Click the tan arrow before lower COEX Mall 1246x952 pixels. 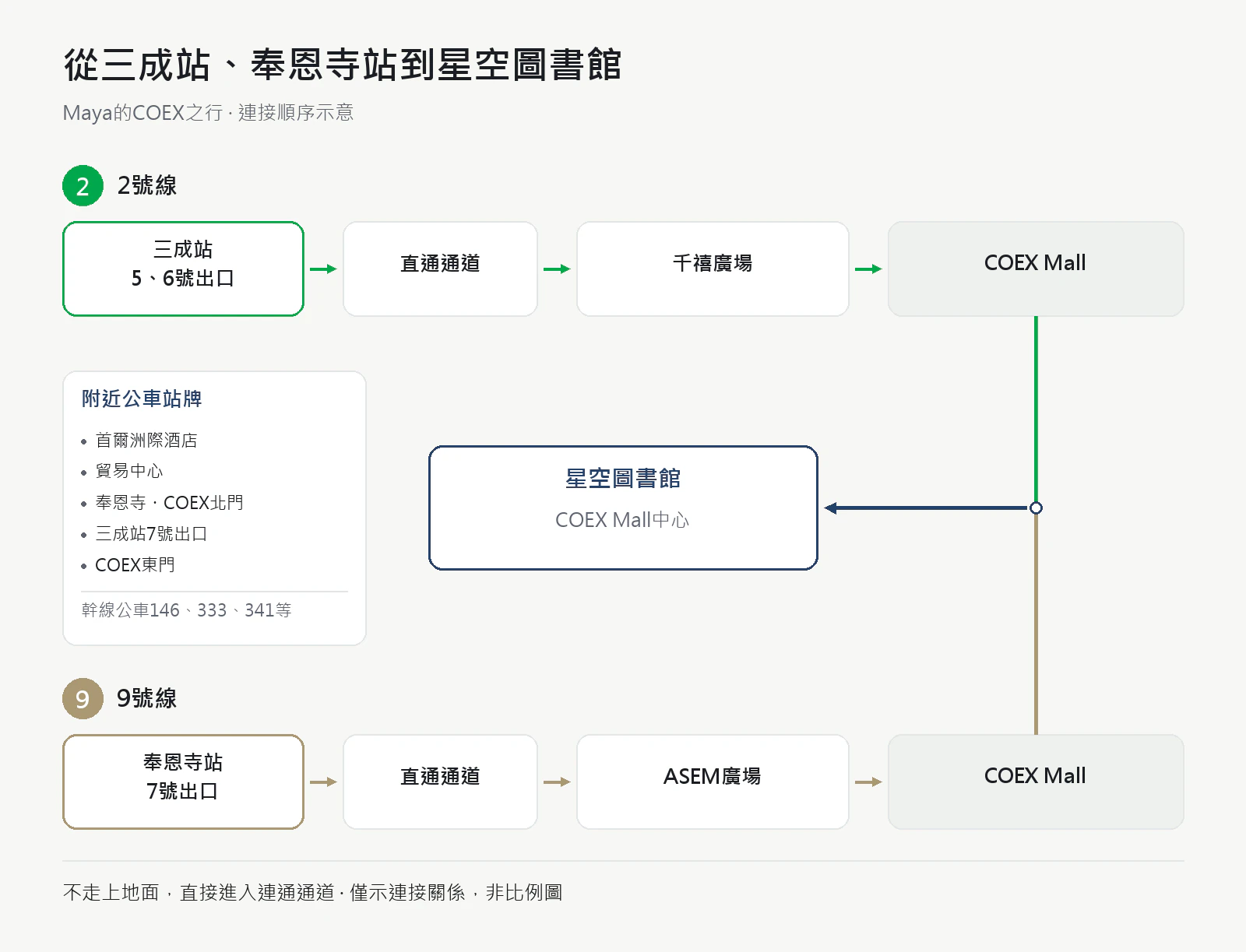pos(868,782)
